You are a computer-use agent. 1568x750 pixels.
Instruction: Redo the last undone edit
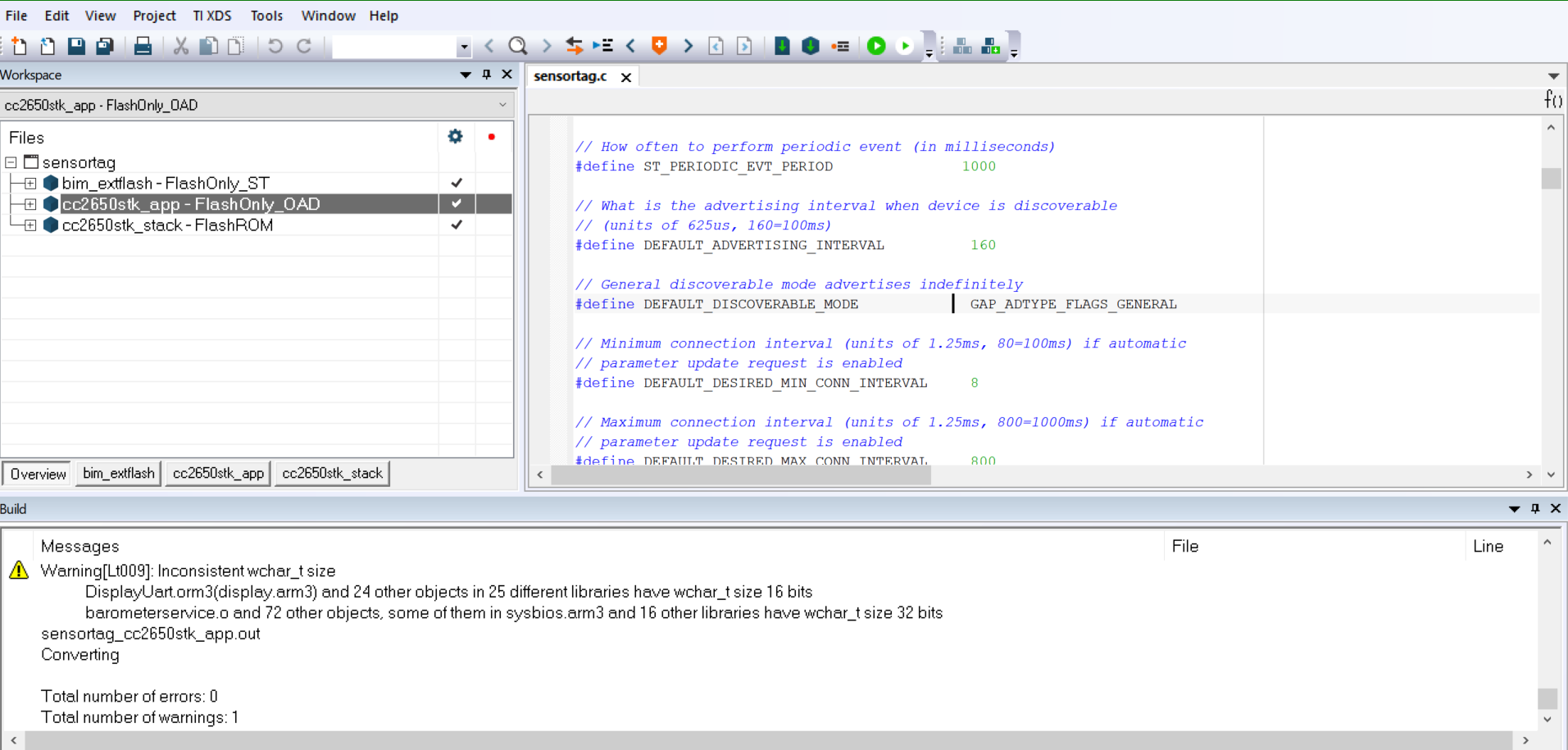[304, 47]
